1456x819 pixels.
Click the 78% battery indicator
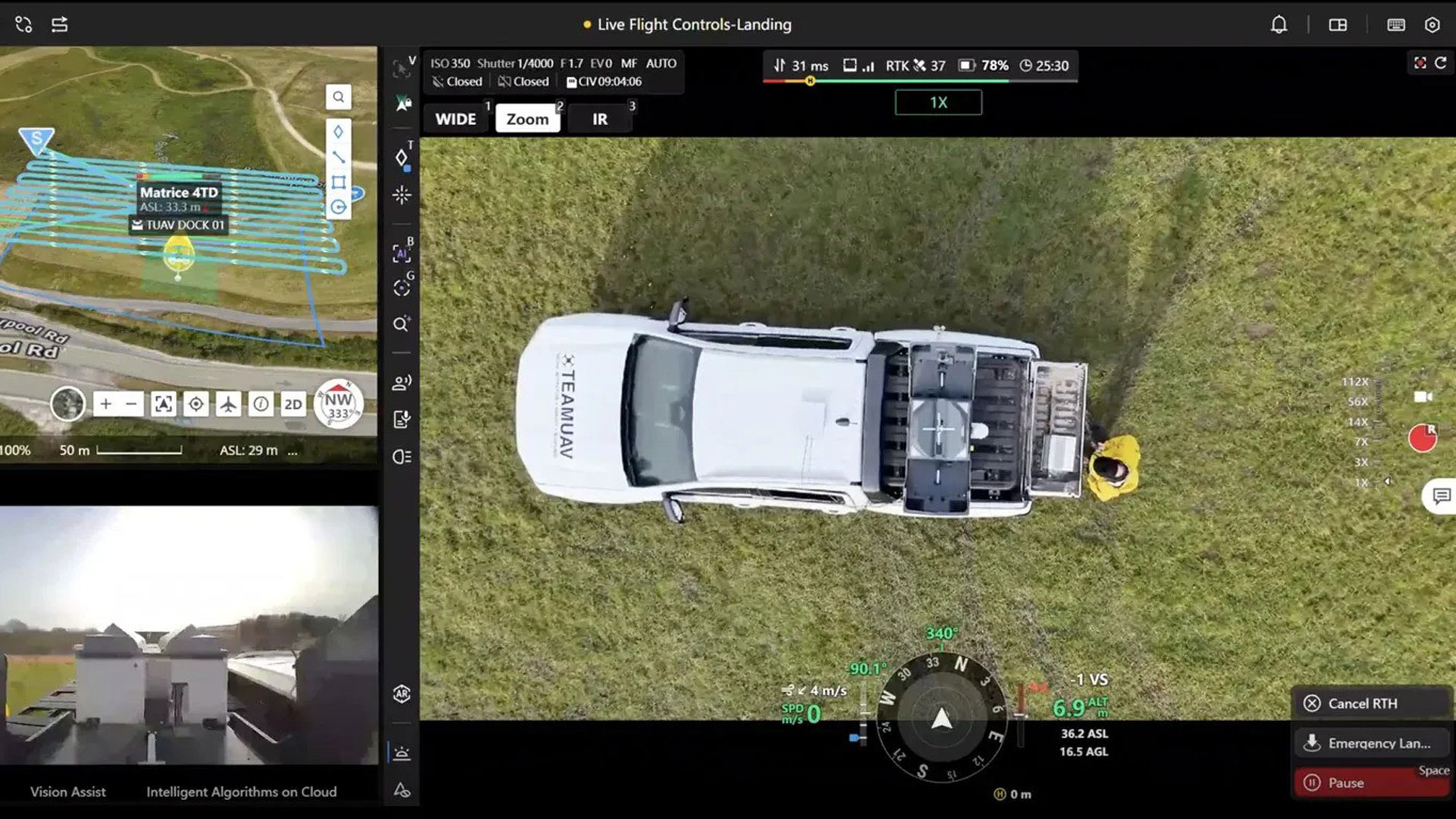984,66
